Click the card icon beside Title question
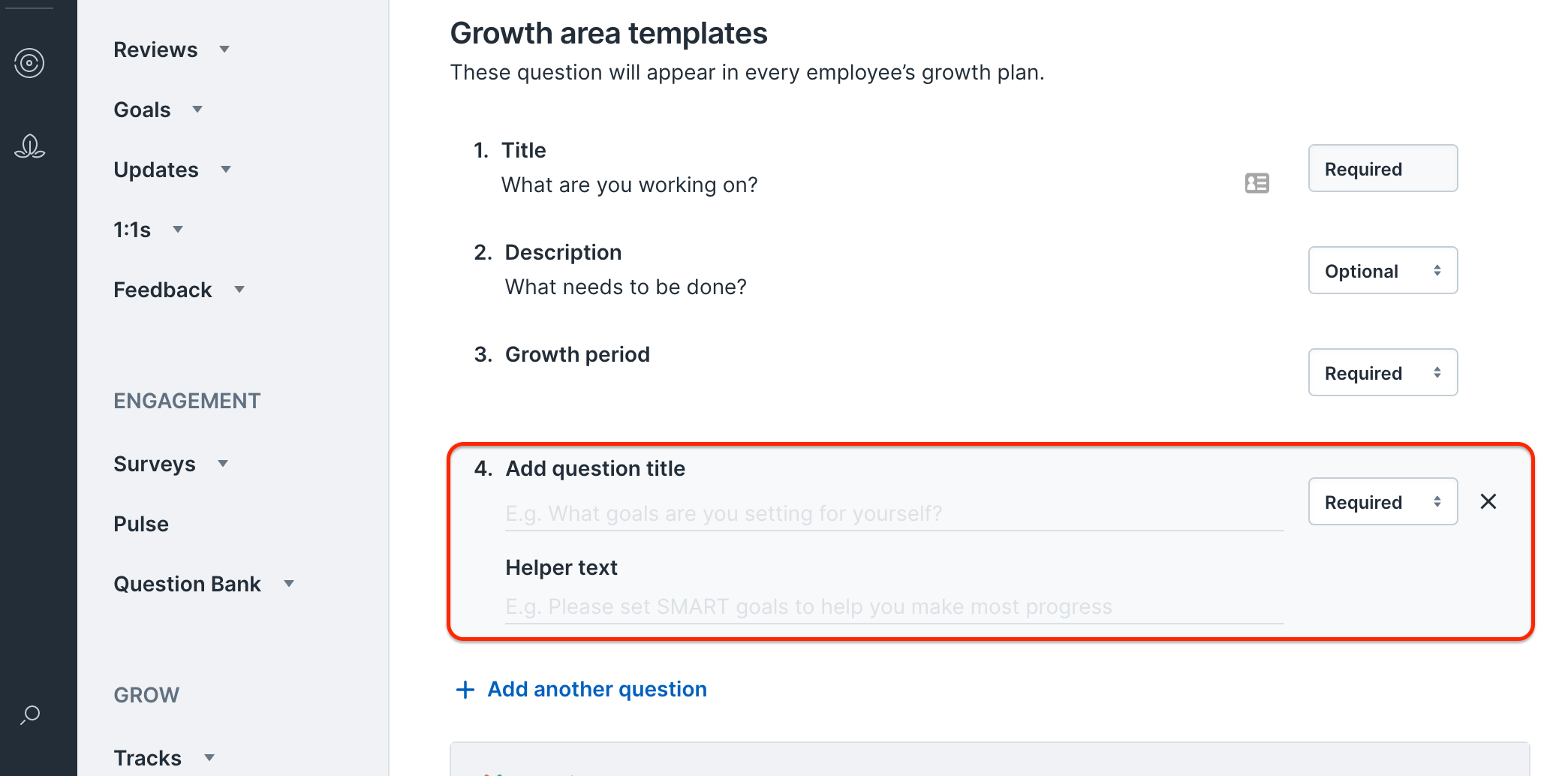This screenshot has width=1568, height=776. tap(1257, 183)
